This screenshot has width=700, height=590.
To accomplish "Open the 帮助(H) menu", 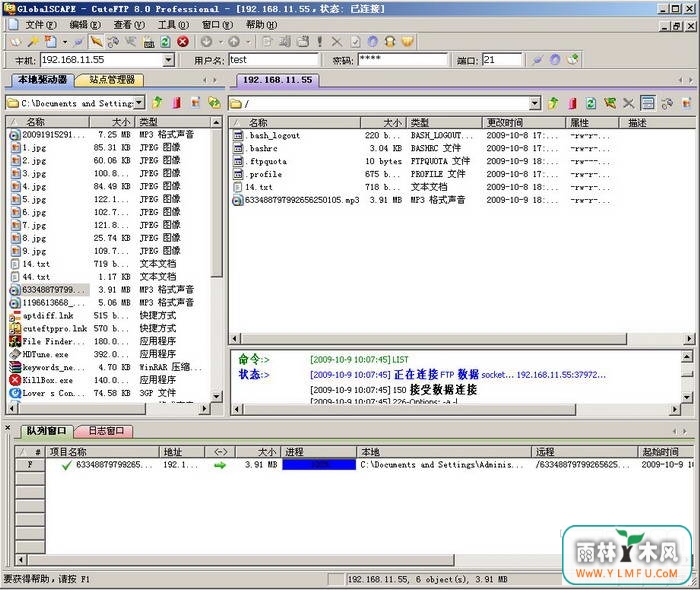I will 262,25.
